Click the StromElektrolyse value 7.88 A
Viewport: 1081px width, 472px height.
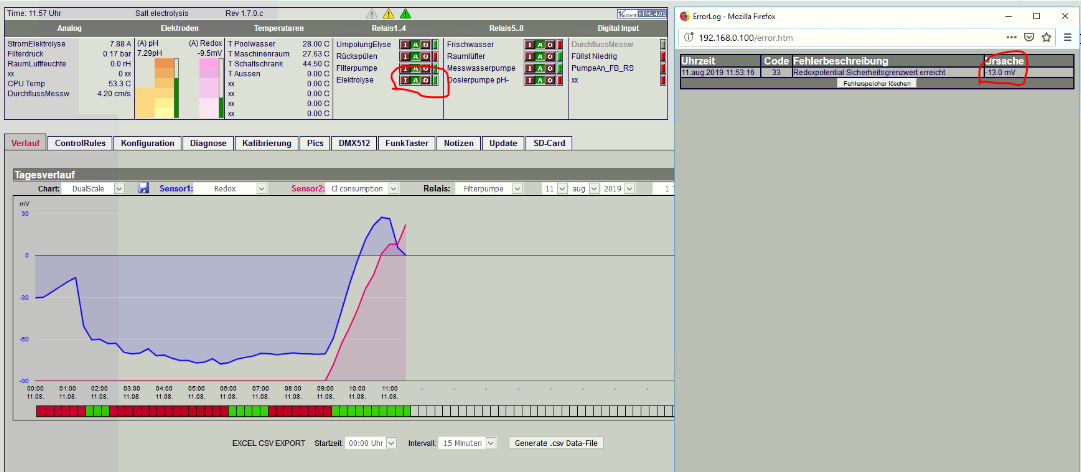click(x=119, y=44)
